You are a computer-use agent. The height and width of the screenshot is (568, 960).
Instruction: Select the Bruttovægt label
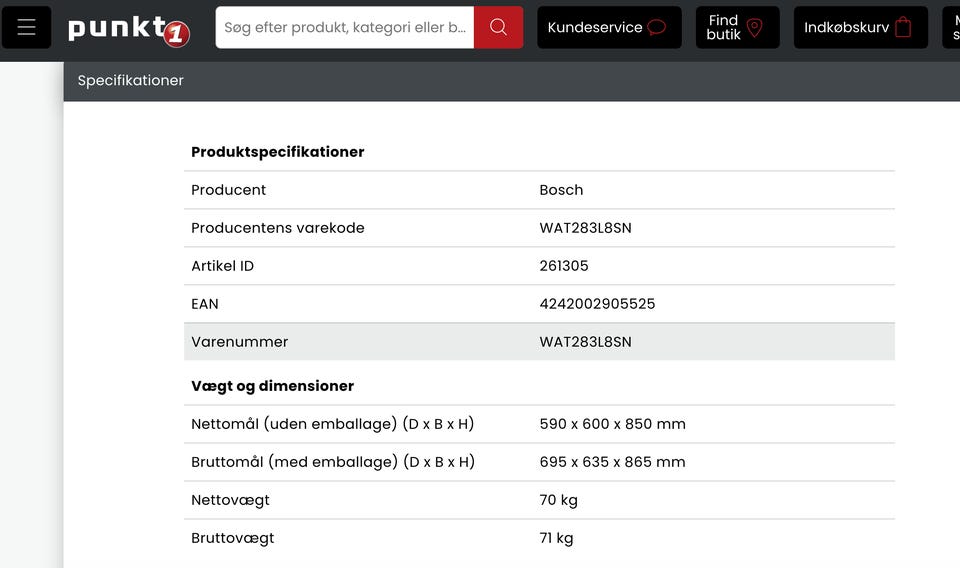coord(233,538)
